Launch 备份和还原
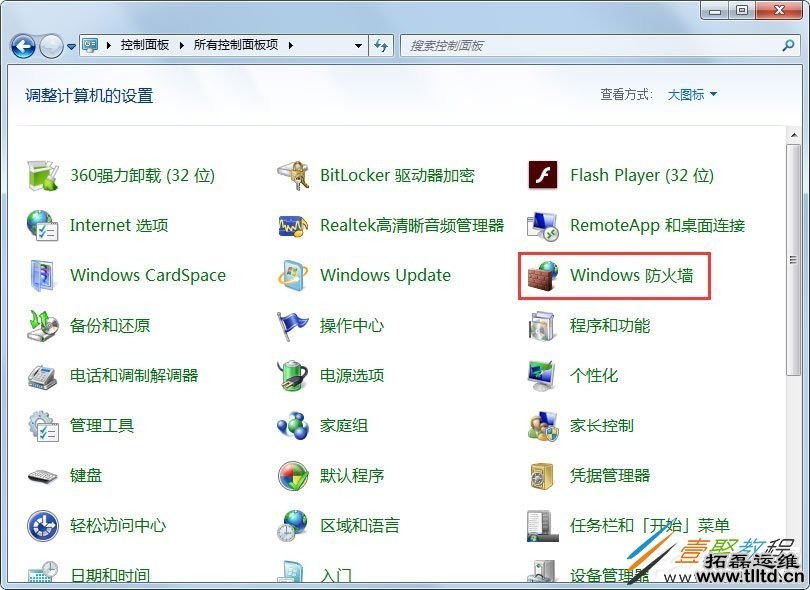 pyautogui.click(x=108, y=325)
